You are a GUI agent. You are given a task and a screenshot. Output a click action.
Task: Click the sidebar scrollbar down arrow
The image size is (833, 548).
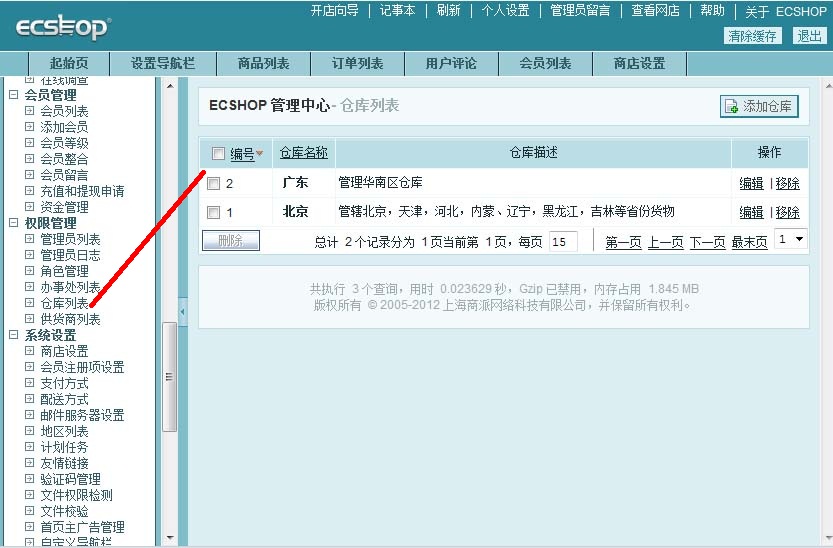tap(170, 537)
